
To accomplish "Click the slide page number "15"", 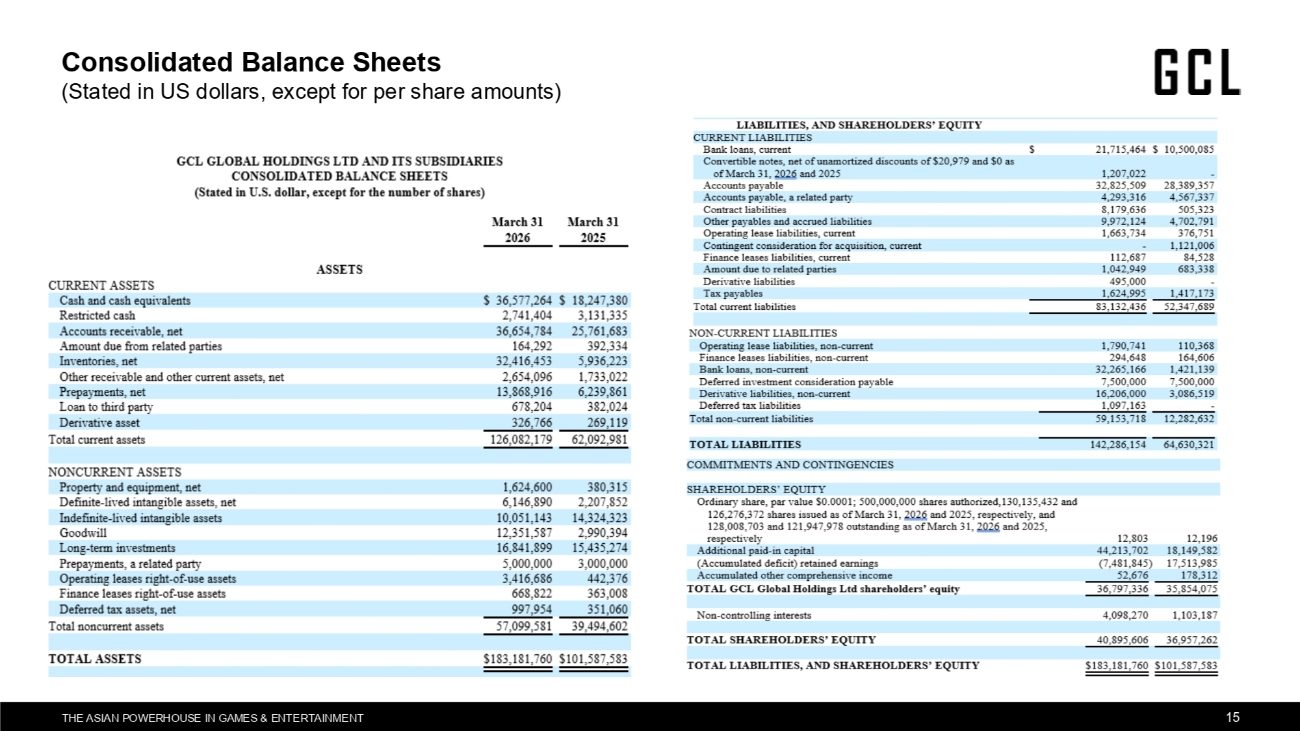I will [1233, 717].
